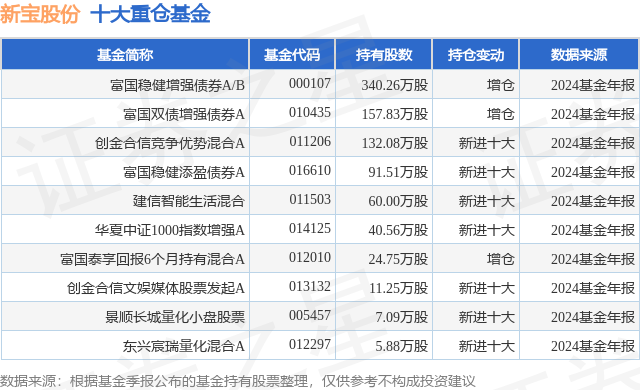
Task: Click 增仓 in the 010435 row
Action: pyautogui.click(x=500, y=114)
